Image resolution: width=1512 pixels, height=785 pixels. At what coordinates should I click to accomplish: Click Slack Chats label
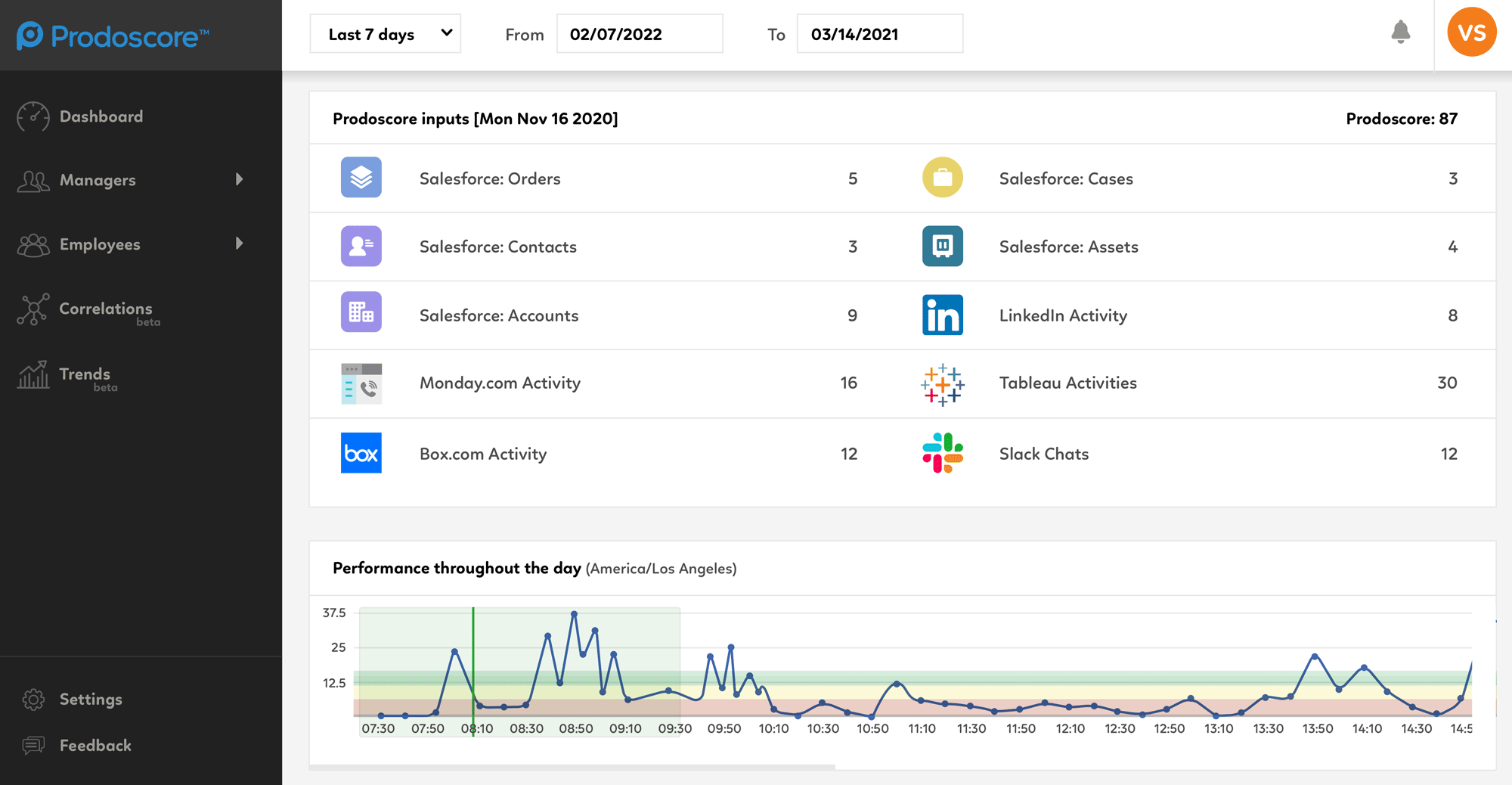[1044, 454]
